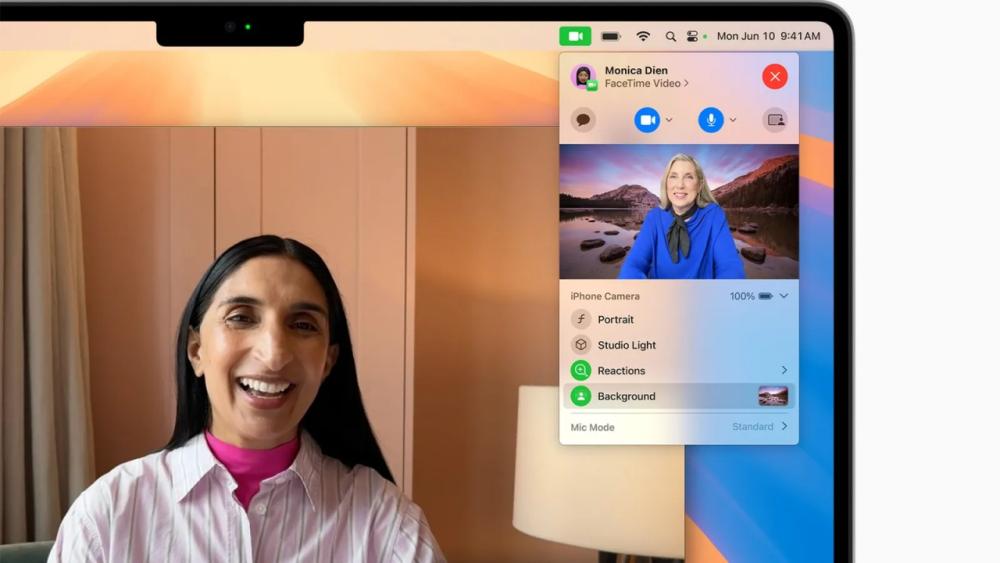This screenshot has width=1000, height=563.
Task: Open the green video menu bar icon
Action: point(575,36)
